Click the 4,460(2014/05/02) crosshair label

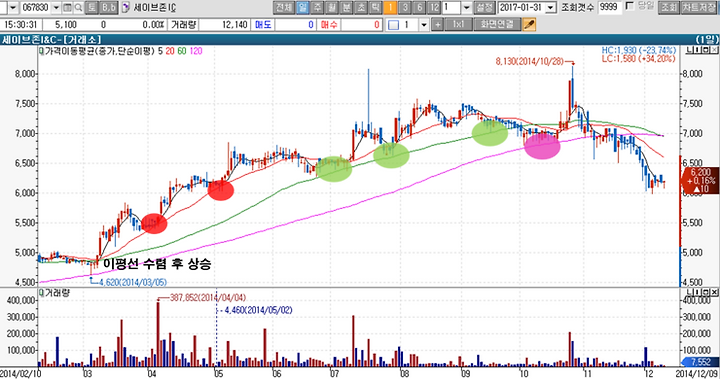[x=258, y=311]
